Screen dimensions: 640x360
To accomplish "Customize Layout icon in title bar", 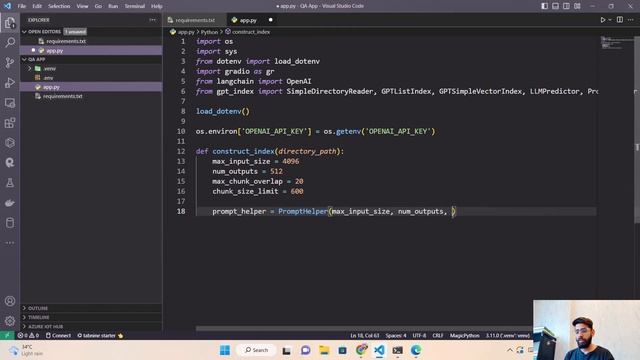I will [577, 6].
